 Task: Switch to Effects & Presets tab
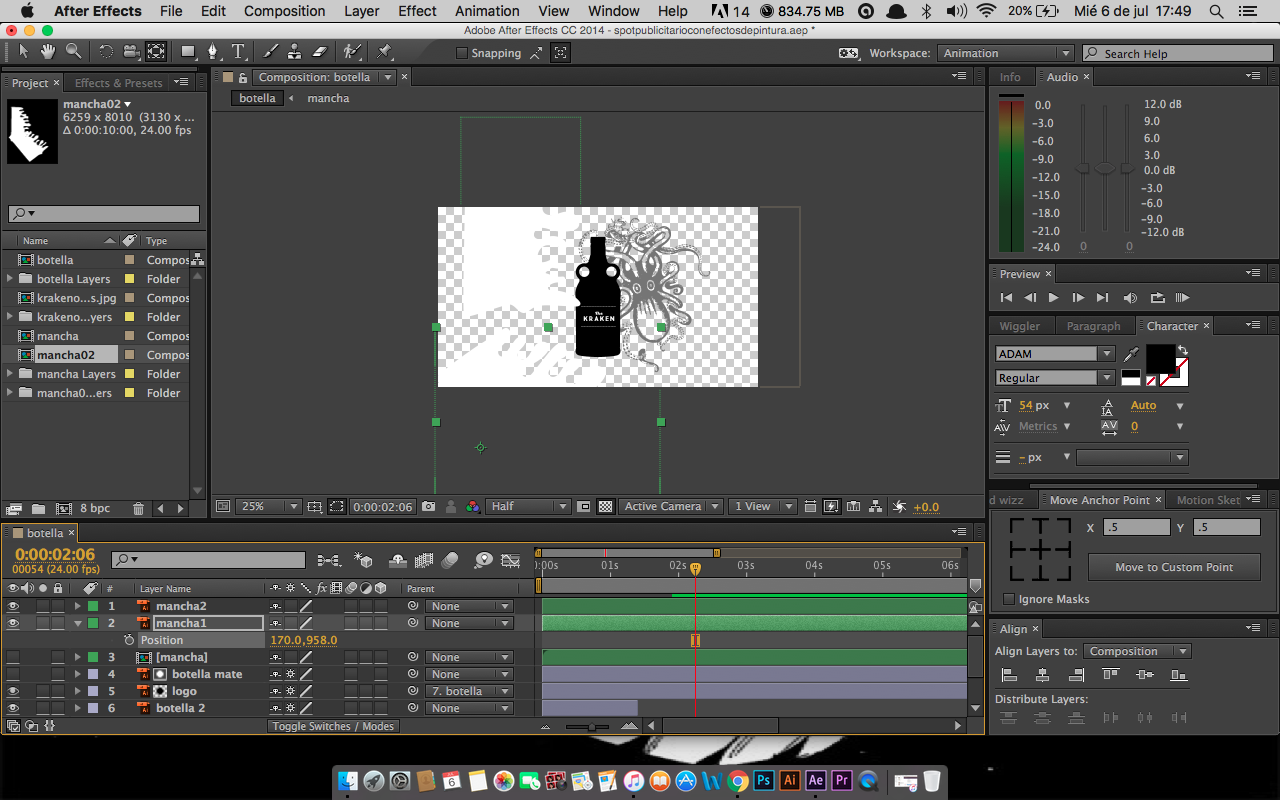[118, 83]
